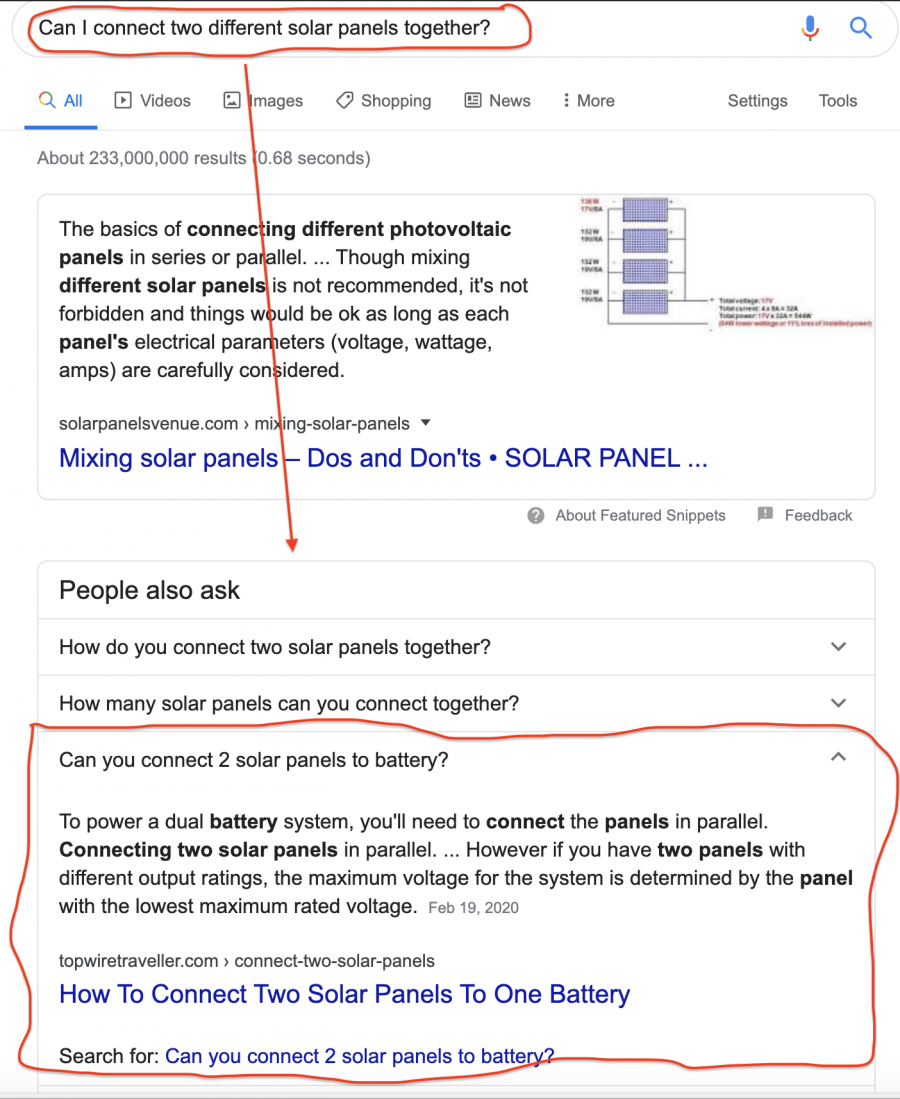This screenshot has width=900, height=1099.
Task: Click the News newspaper icon
Action: tap(473, 100)
